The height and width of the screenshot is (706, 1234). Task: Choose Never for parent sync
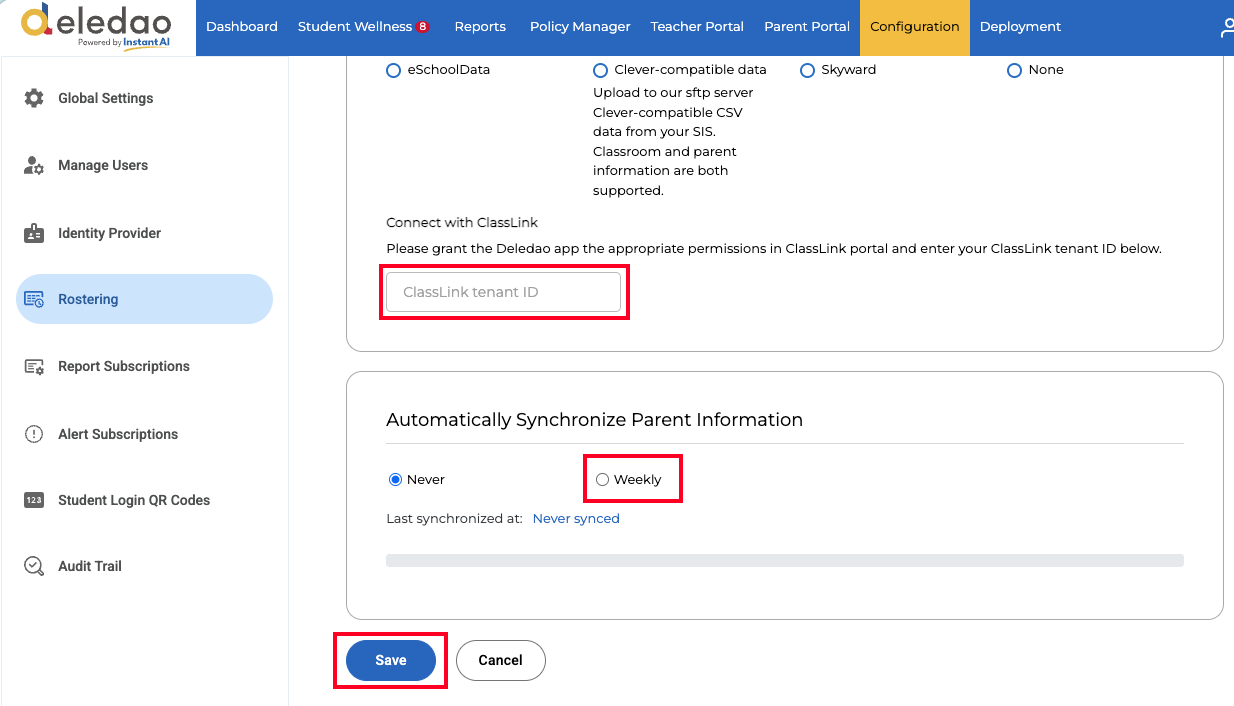coord(395,480)
